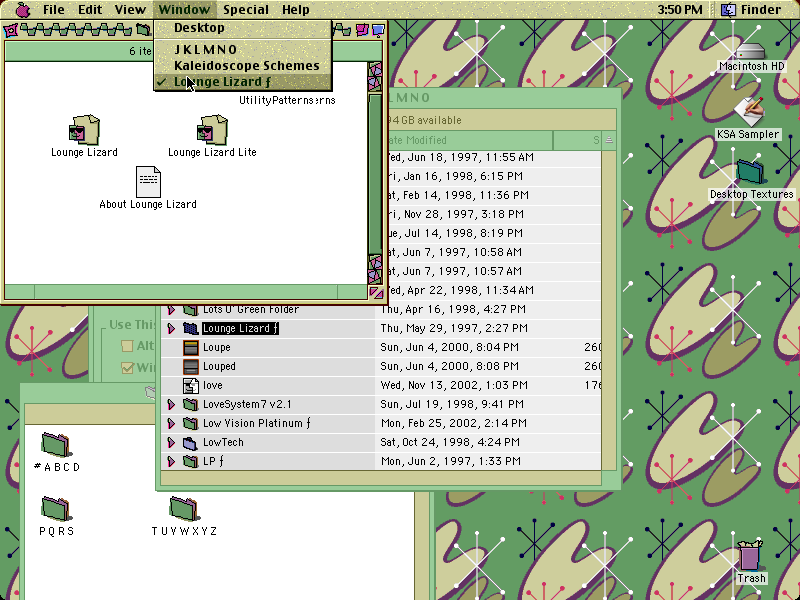This screenshot has width=800, height=600.
Task: Toggle the Alt checkbox in Kaleidoscope window
Action: point(127,345)
